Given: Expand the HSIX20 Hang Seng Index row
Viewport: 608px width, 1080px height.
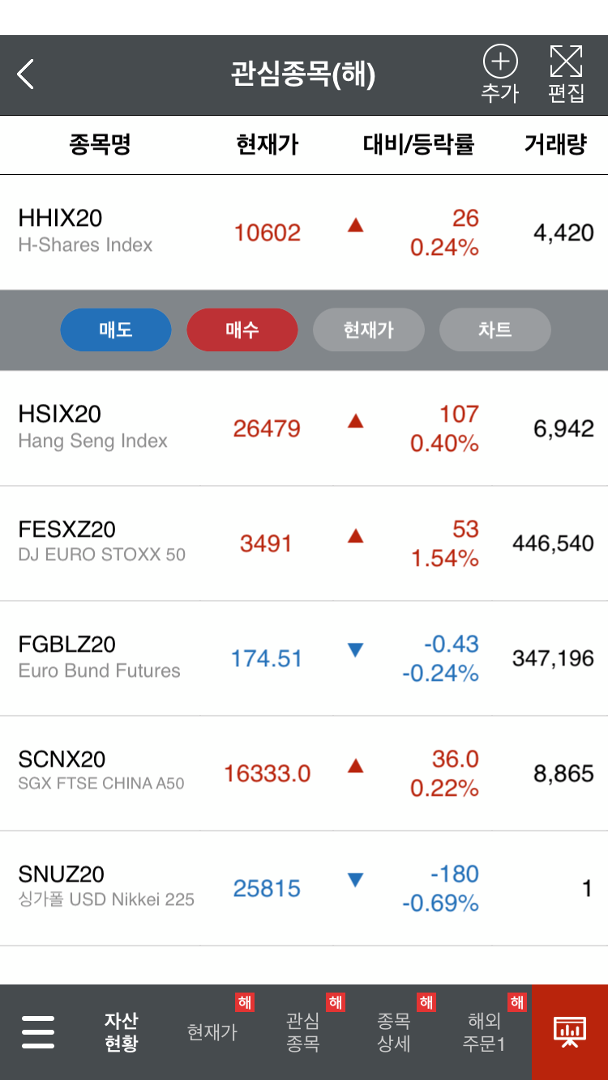Looking at the screenshot, I should tap(304, 428).
